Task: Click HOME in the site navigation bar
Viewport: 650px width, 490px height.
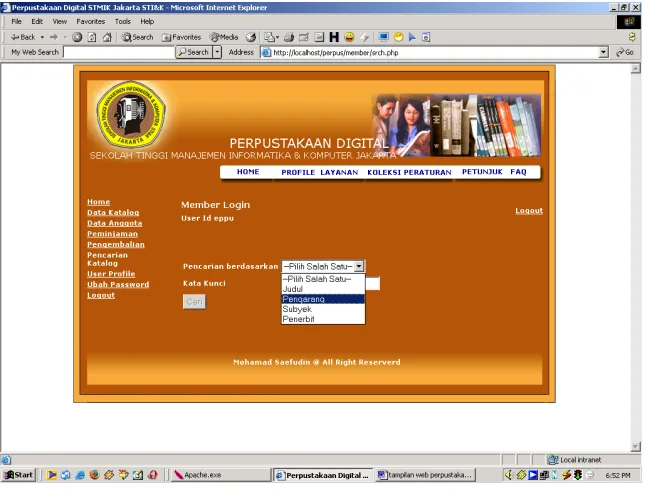Action: 248,172
